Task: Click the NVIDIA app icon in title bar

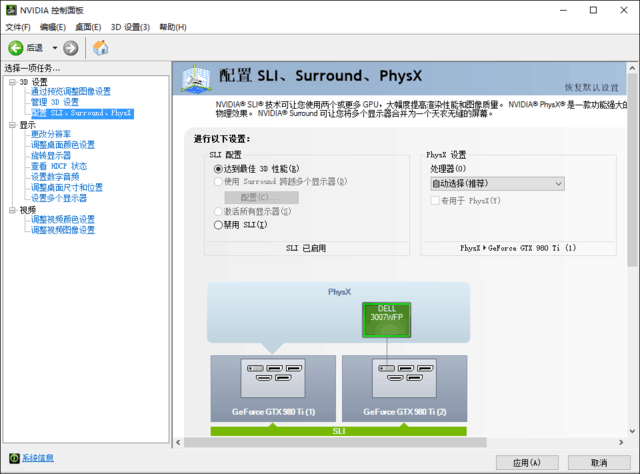Action: pos(11,10)
